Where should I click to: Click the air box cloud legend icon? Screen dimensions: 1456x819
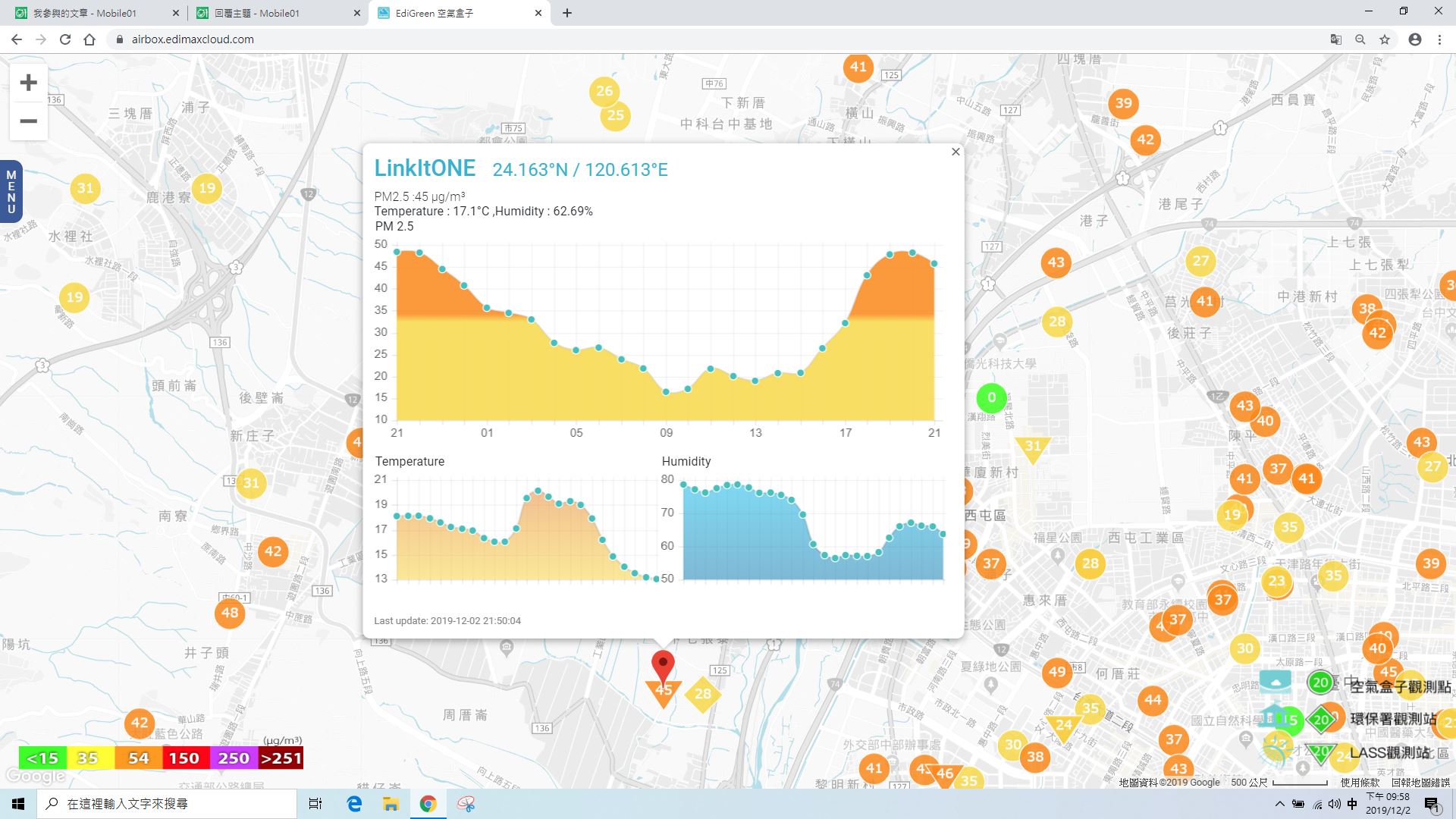coord(1276,681)
